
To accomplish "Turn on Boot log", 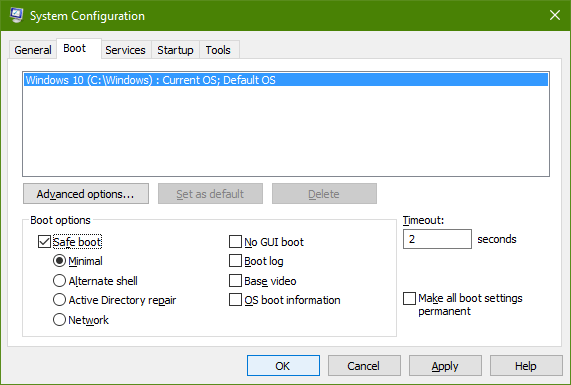I will 235,261.
